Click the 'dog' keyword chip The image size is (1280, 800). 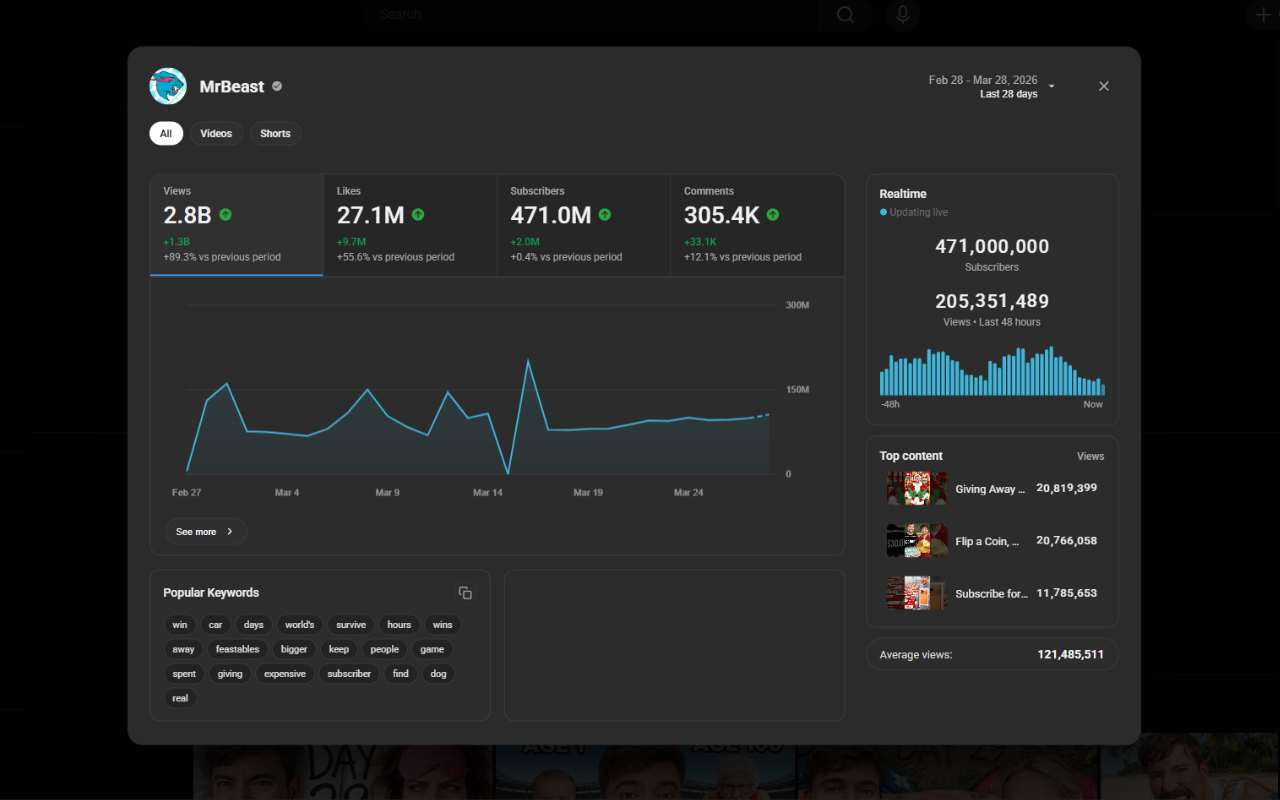click(x=438, y=674)
